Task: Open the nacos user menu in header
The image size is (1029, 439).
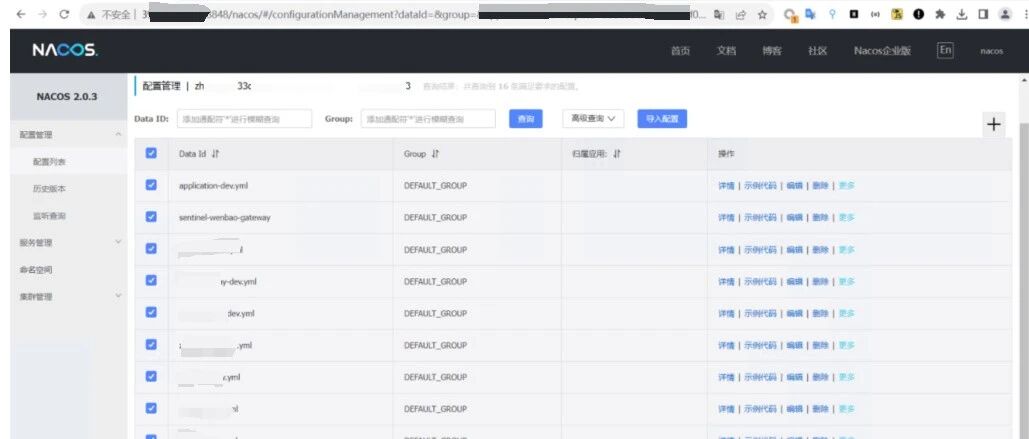Action: pos(992,51)
